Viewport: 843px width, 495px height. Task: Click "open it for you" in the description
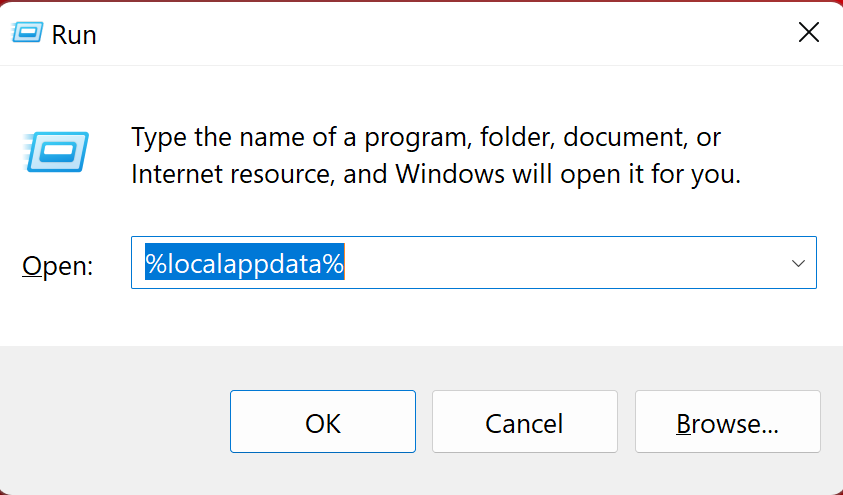coord(656,174)
